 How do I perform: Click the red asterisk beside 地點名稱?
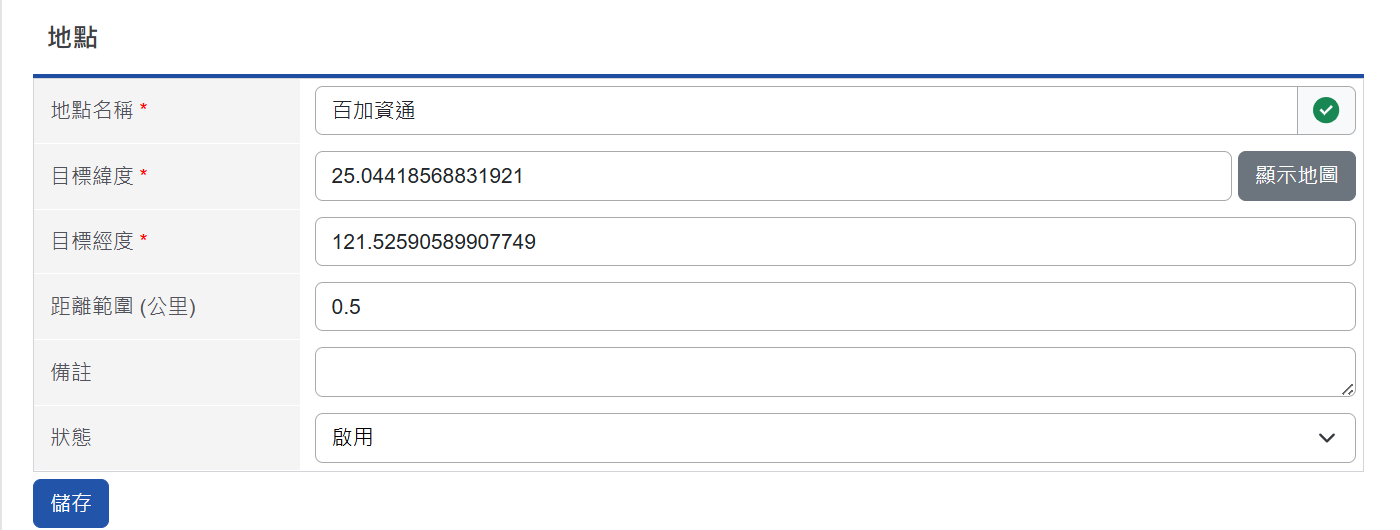point(144,108)
